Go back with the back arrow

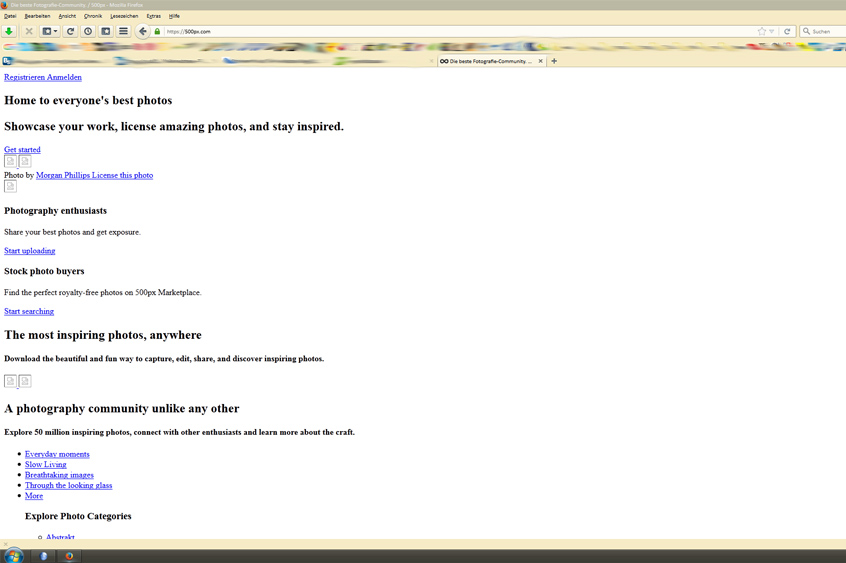coord(142,31)
